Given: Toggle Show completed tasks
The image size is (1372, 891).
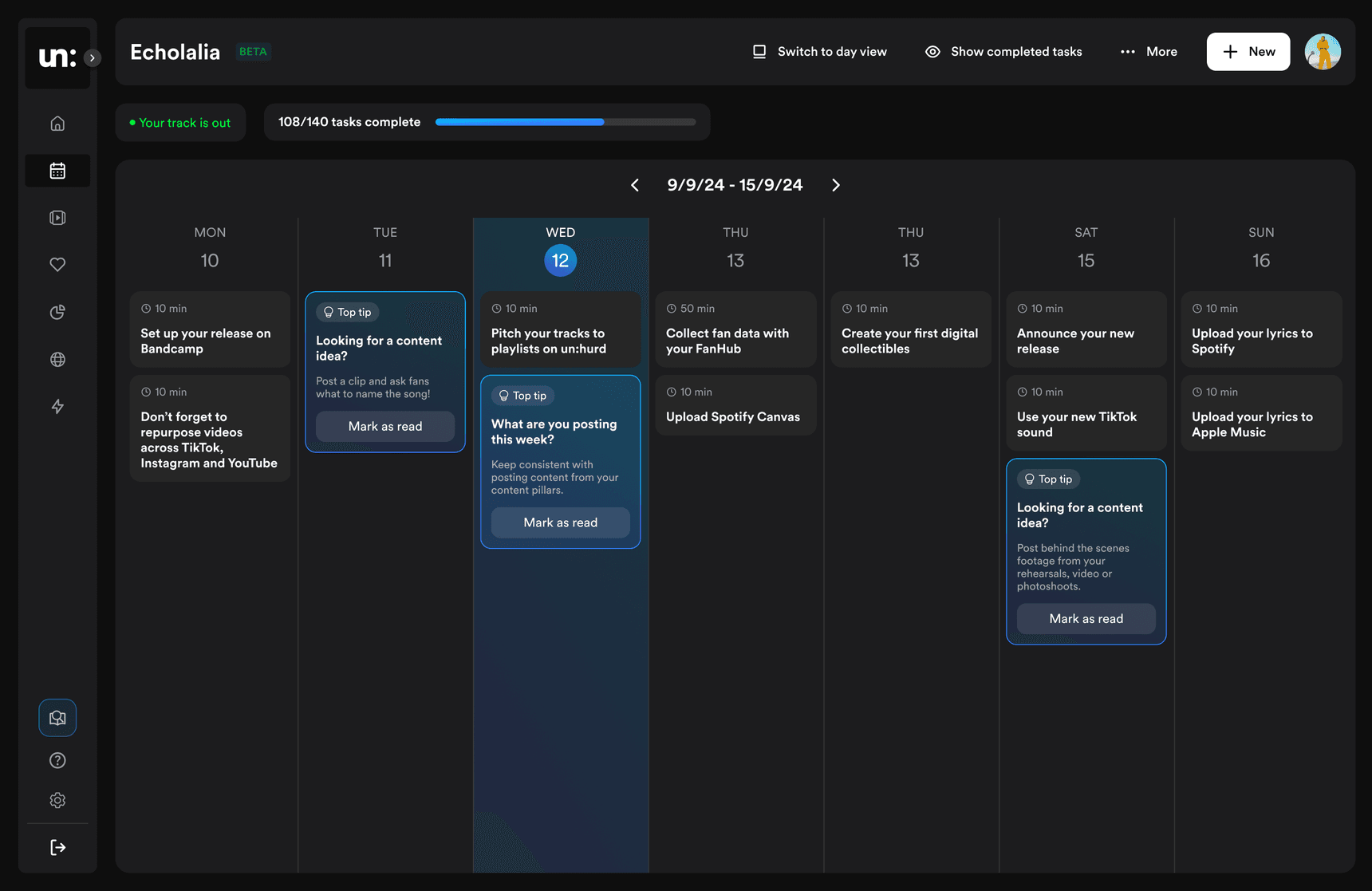Looking at the screenshot, I should tap(1003, 52).
